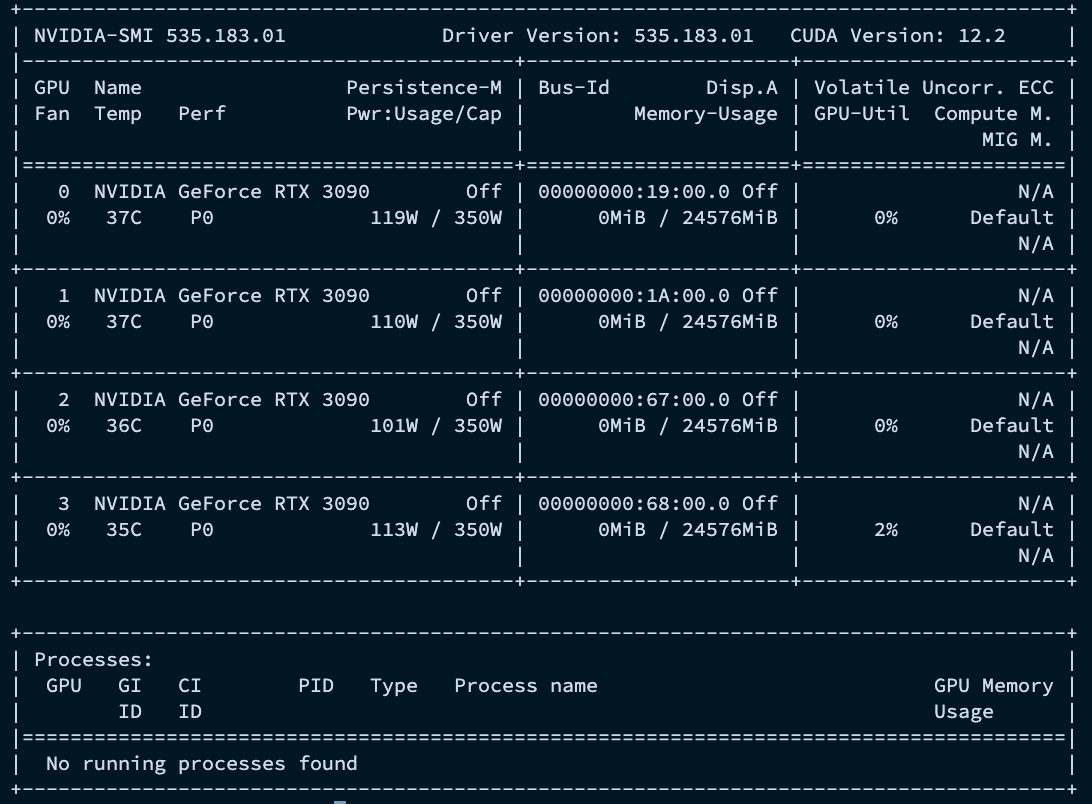Click the Processes: section title
Viewport: 1092px width, 804px height.
pos(93,659)
